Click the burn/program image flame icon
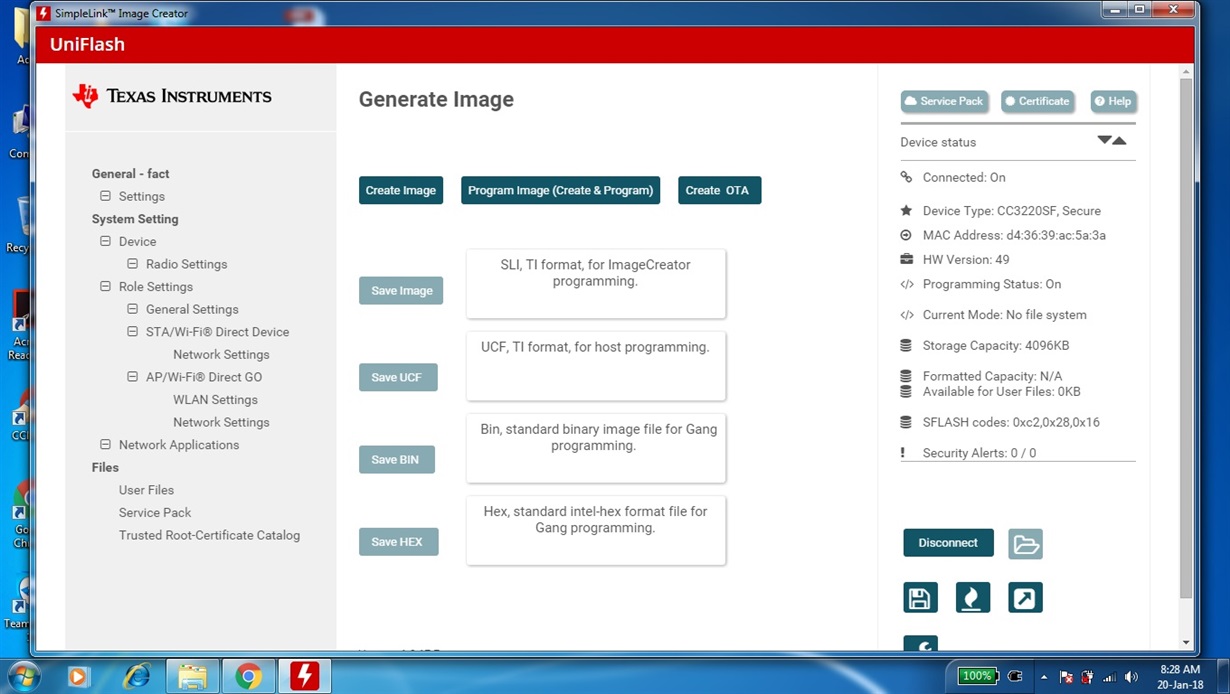Image resolution: width=1230 pixels, height=694 pixels. pyautogui.click(x=972, y=598)
